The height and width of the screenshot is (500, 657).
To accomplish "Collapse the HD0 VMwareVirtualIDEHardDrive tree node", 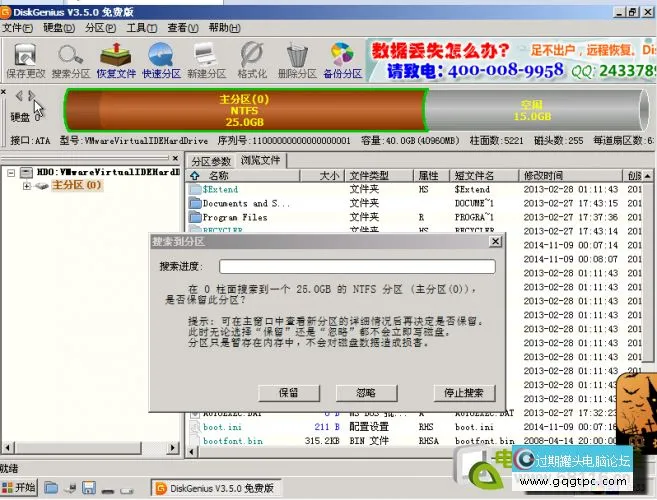I will pos(11,173).
